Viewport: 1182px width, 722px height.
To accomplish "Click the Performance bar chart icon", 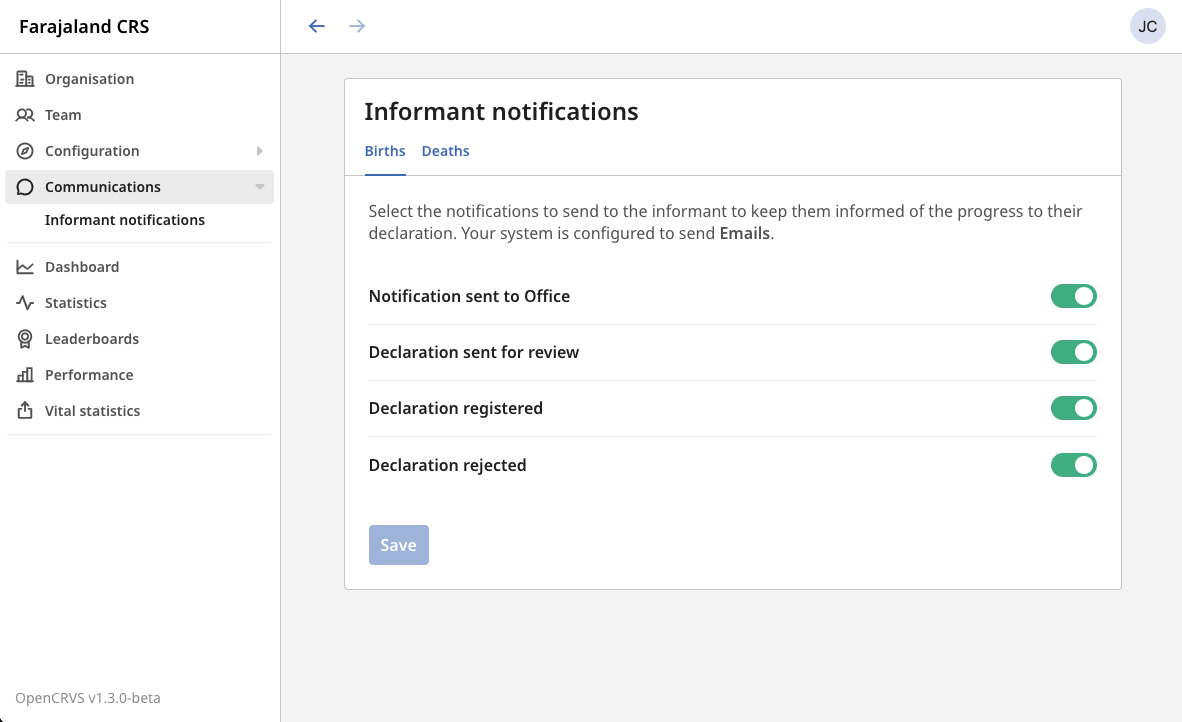I will 25,375.
